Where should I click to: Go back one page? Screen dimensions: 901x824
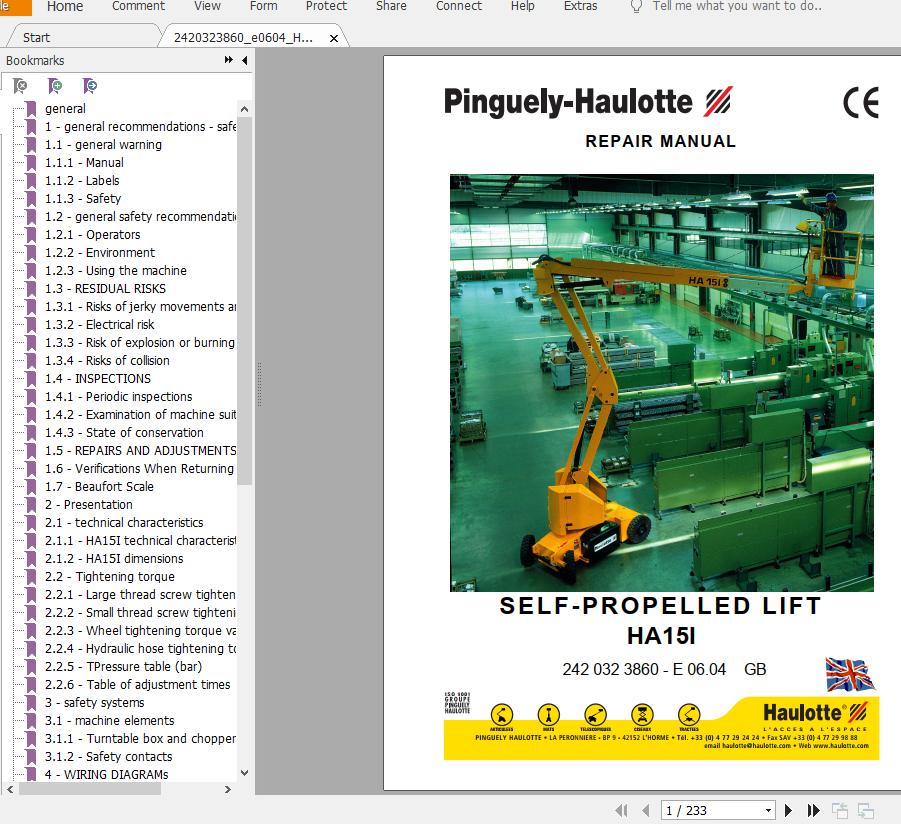click(647, 811)
